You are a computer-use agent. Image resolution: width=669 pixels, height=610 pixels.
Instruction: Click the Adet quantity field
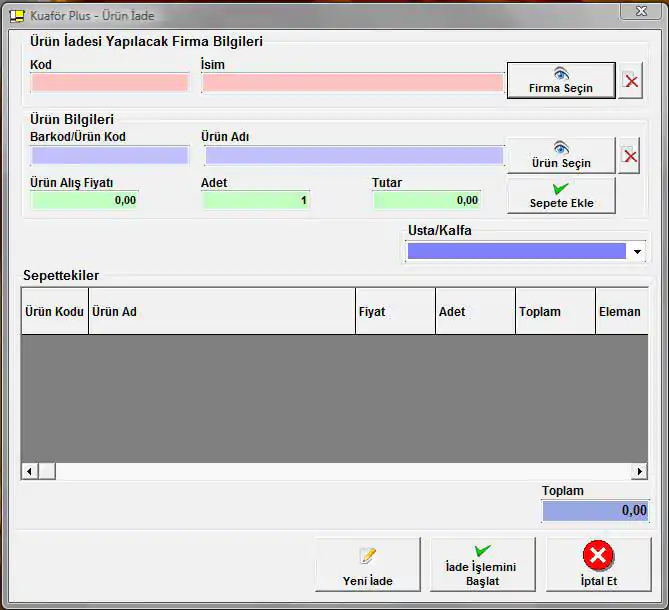256,200
